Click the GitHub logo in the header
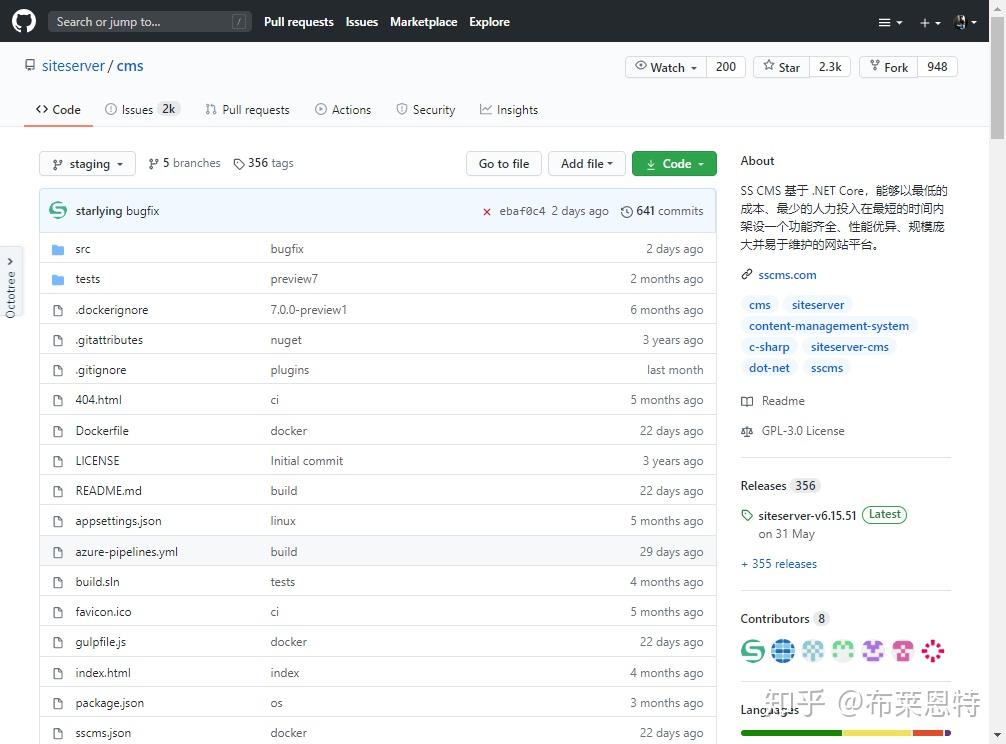This screenshot has width=1006, height=744. [x=23, y=21]
